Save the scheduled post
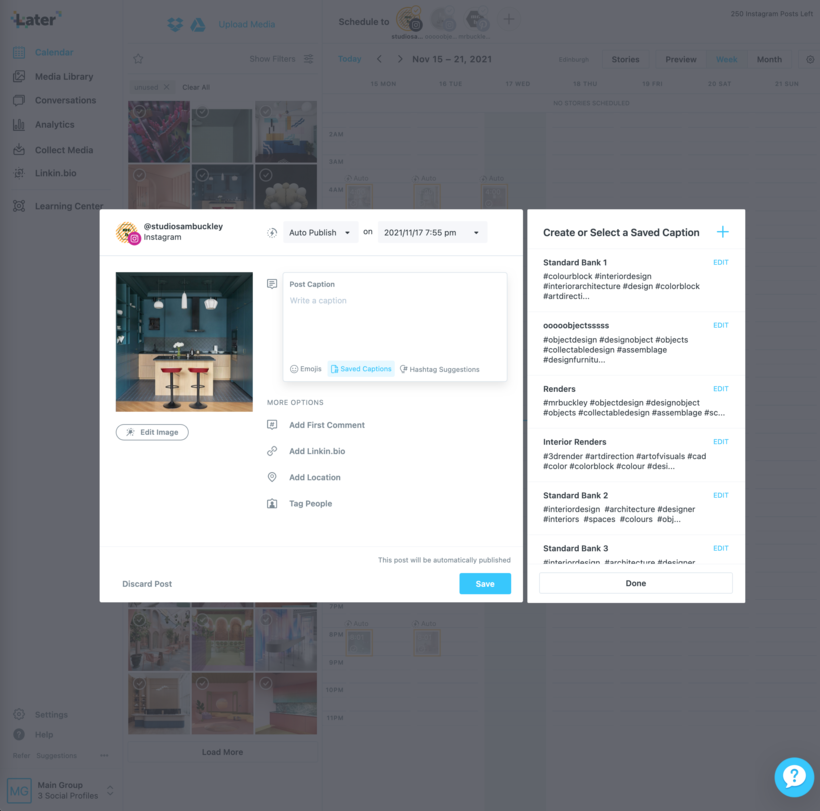The width and height of the screenshot is (820, 811). pyautogui.click(x=485, y=584)
